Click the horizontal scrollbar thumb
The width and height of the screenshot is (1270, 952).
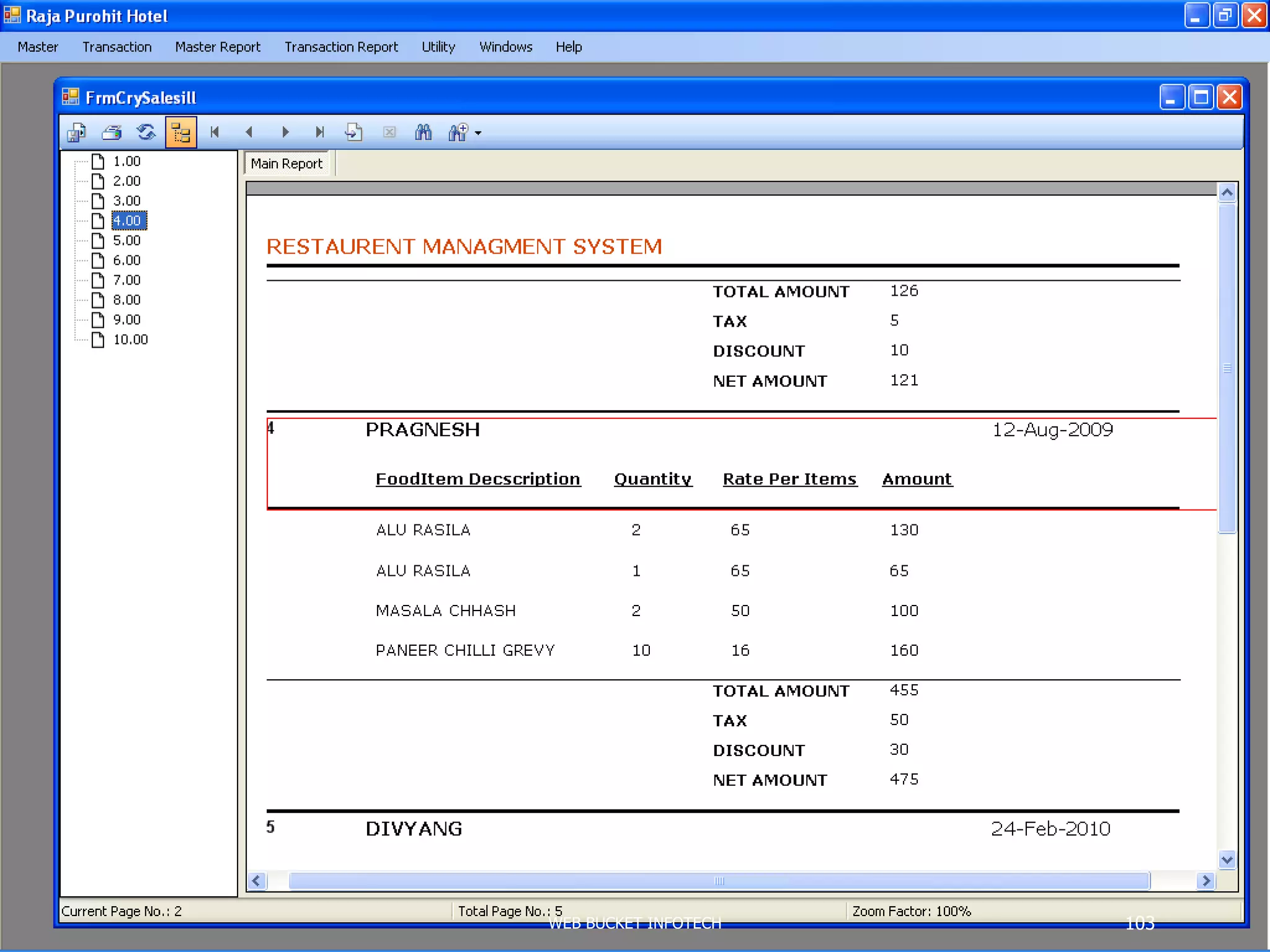click(x=719, y=881)
